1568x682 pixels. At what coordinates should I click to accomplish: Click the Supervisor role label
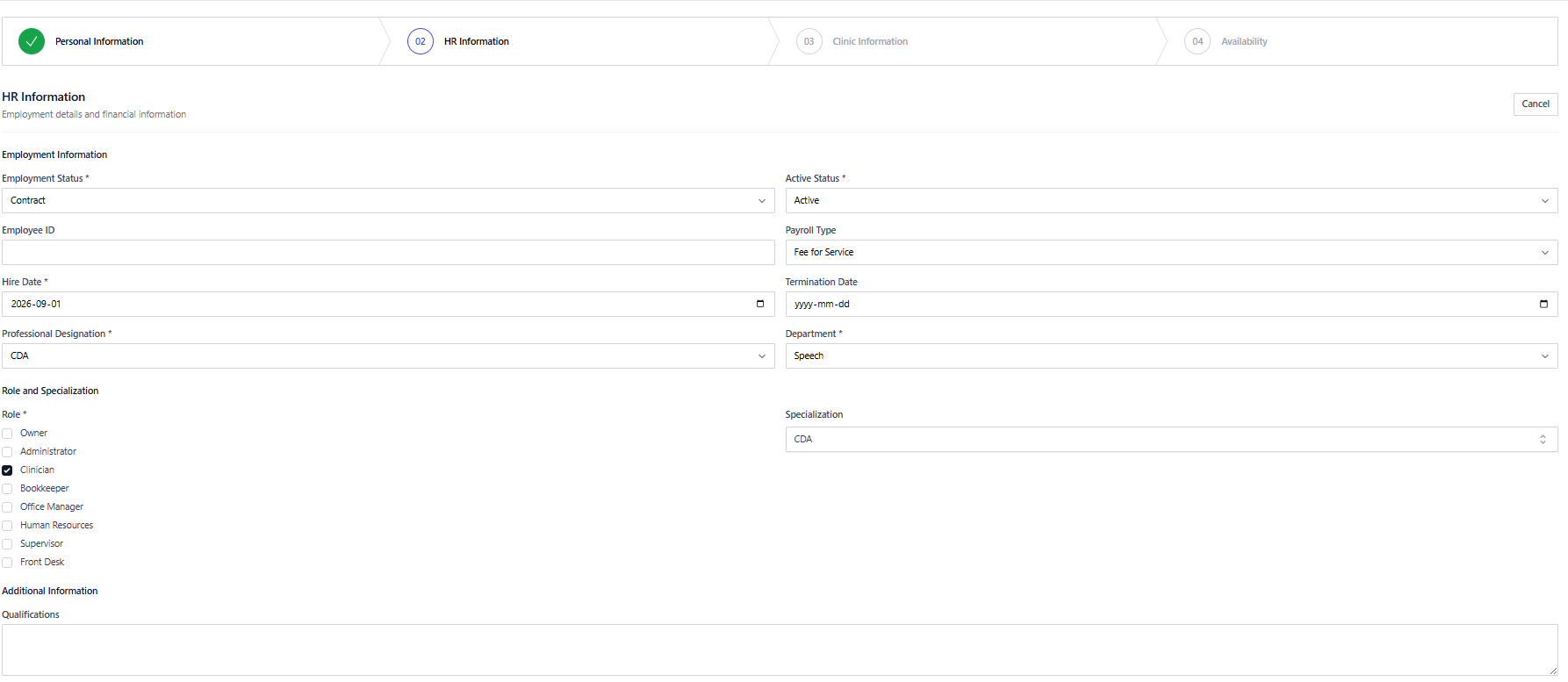click(x=42, y=543)
